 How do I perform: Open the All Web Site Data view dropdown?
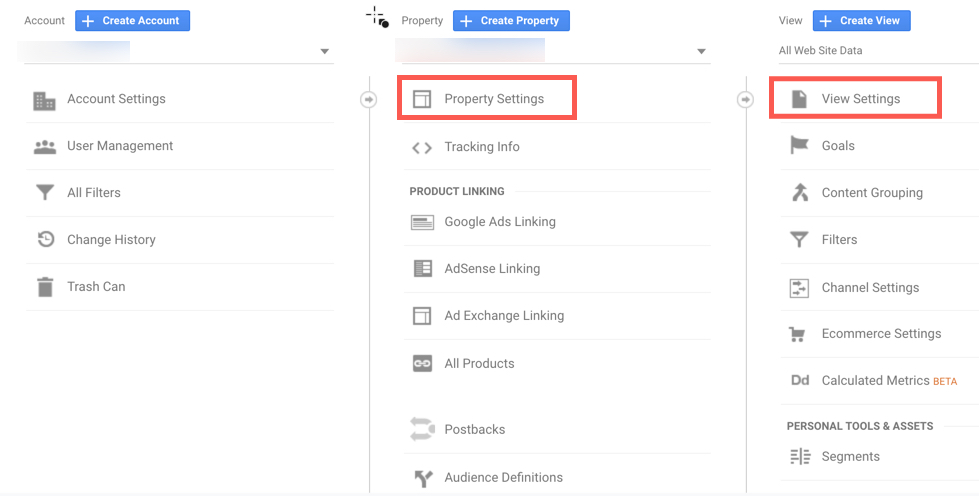[870, 51]
